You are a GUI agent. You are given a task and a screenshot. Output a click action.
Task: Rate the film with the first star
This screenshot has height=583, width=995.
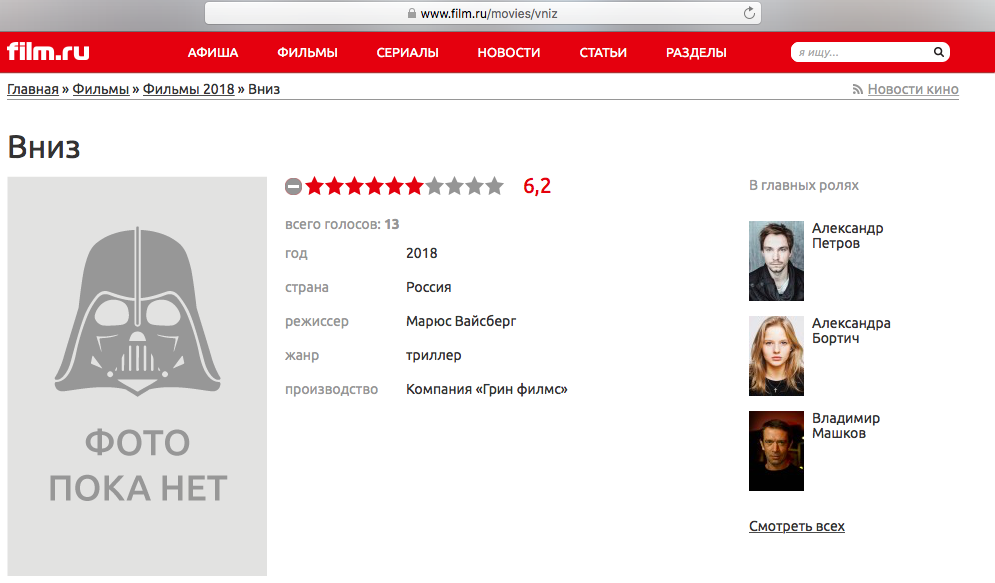[315, 186]
